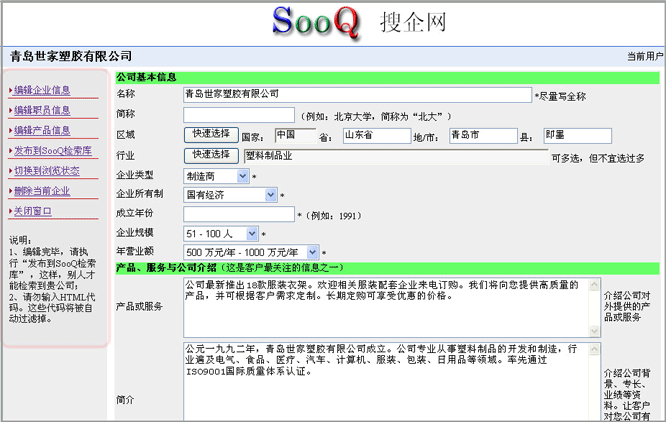
Task: Open the 年营业额 dropdown
Action: click(x=251, y=252)
